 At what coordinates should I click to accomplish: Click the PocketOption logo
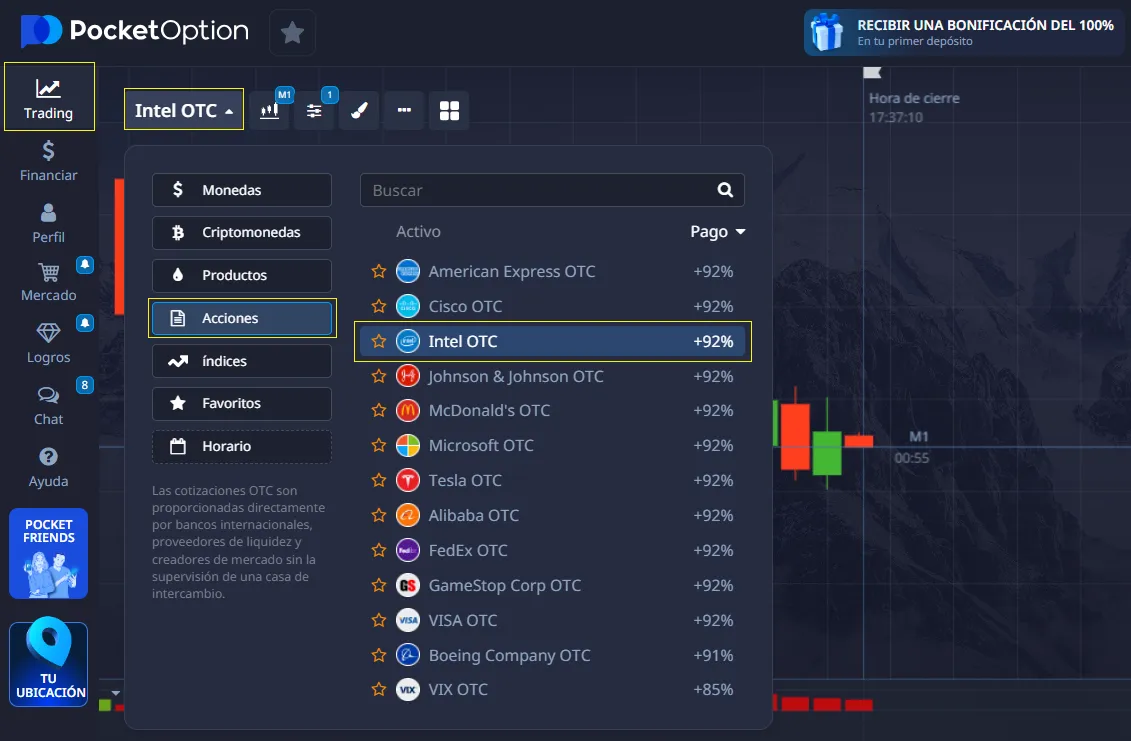(x=135, y=31)
